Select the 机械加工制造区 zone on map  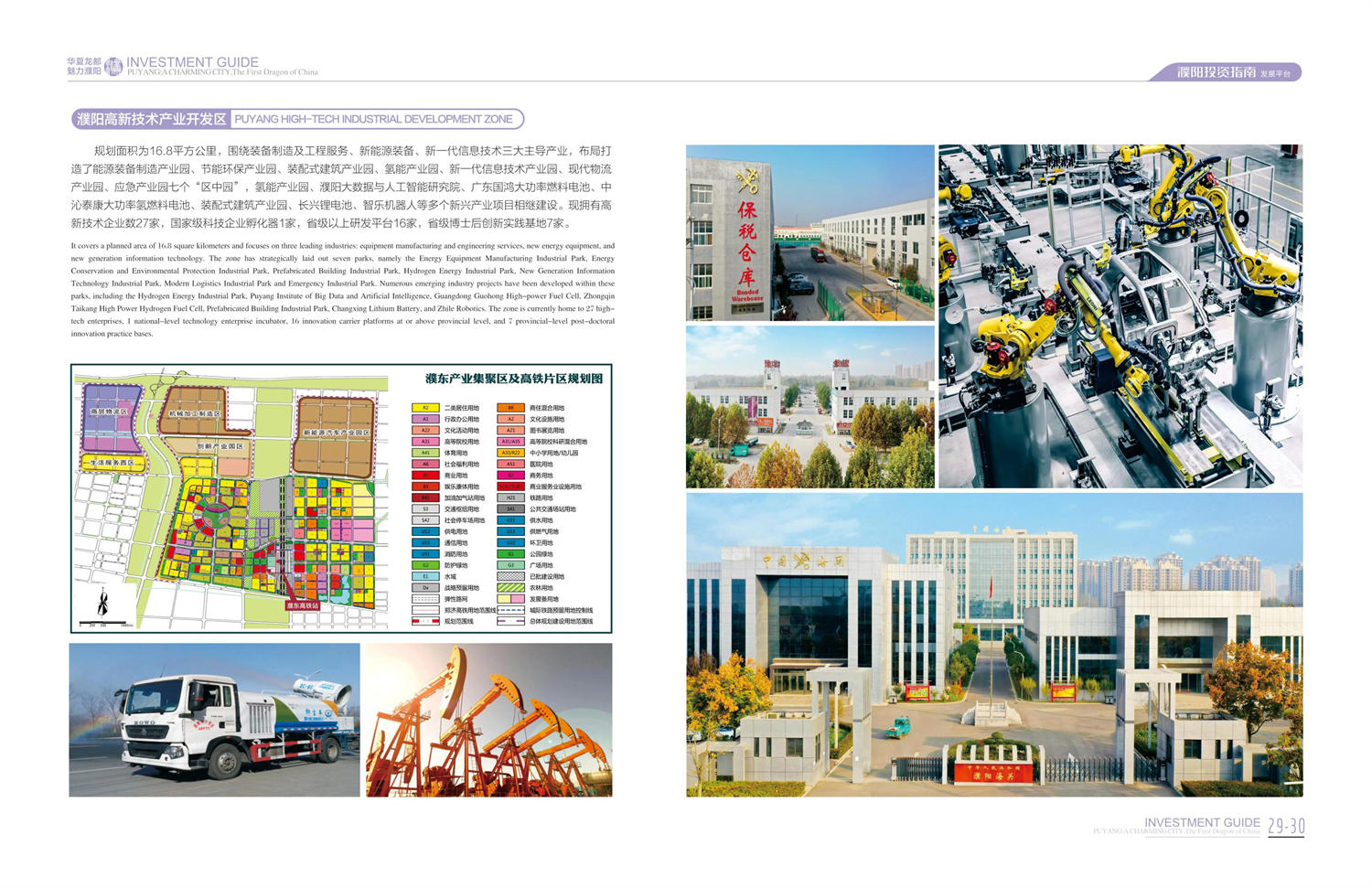194,414
